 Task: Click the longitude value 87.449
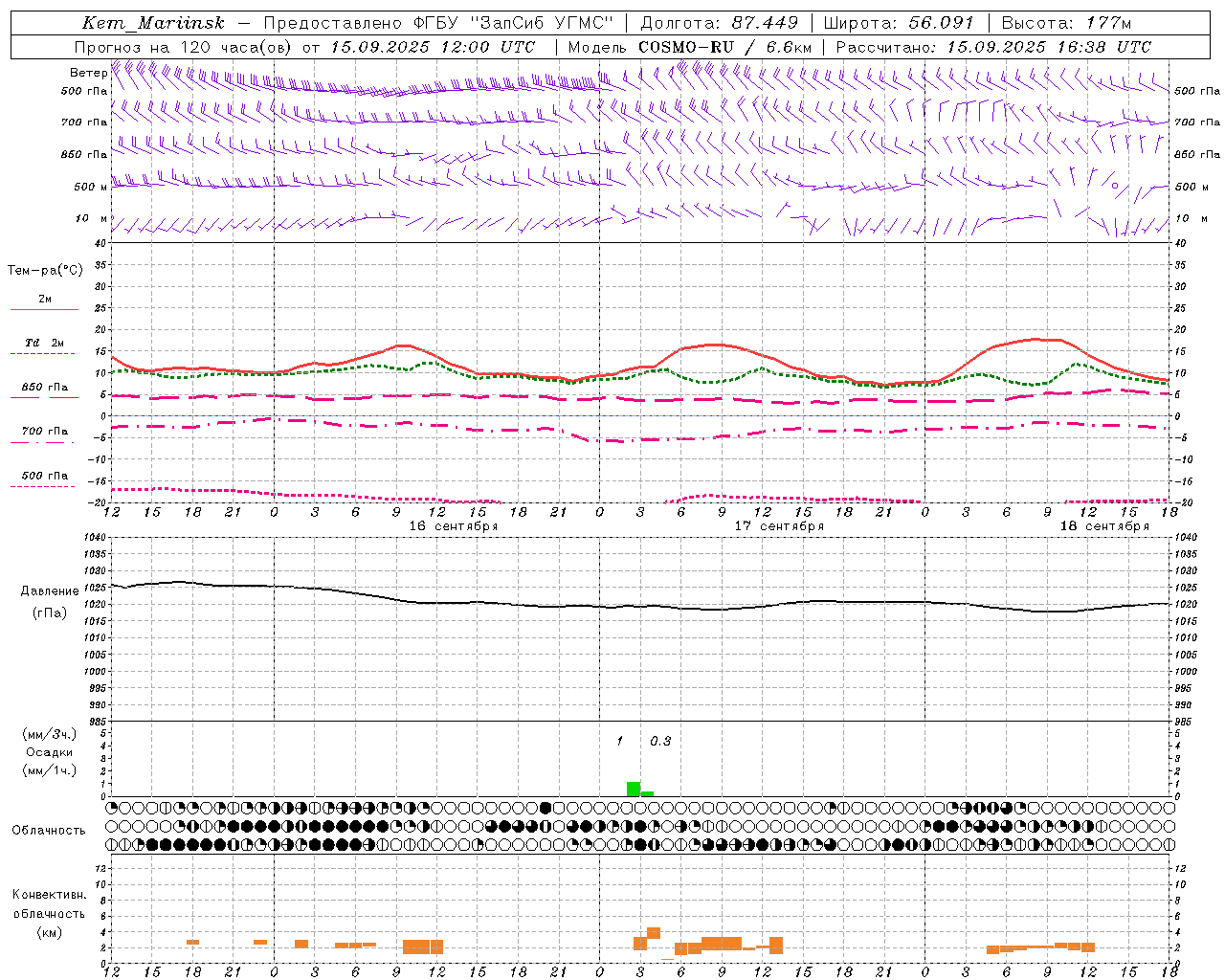[765, 23]
